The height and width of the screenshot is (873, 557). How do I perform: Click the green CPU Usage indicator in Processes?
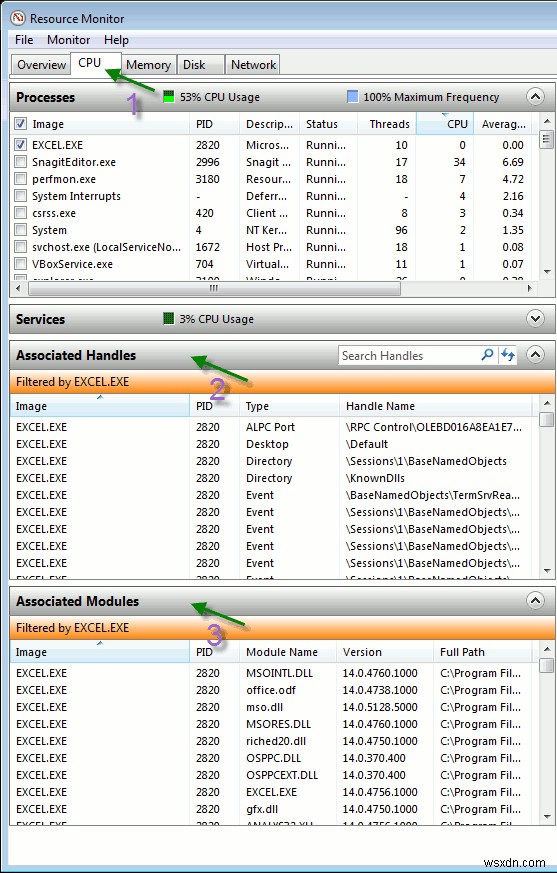point(169,97)
